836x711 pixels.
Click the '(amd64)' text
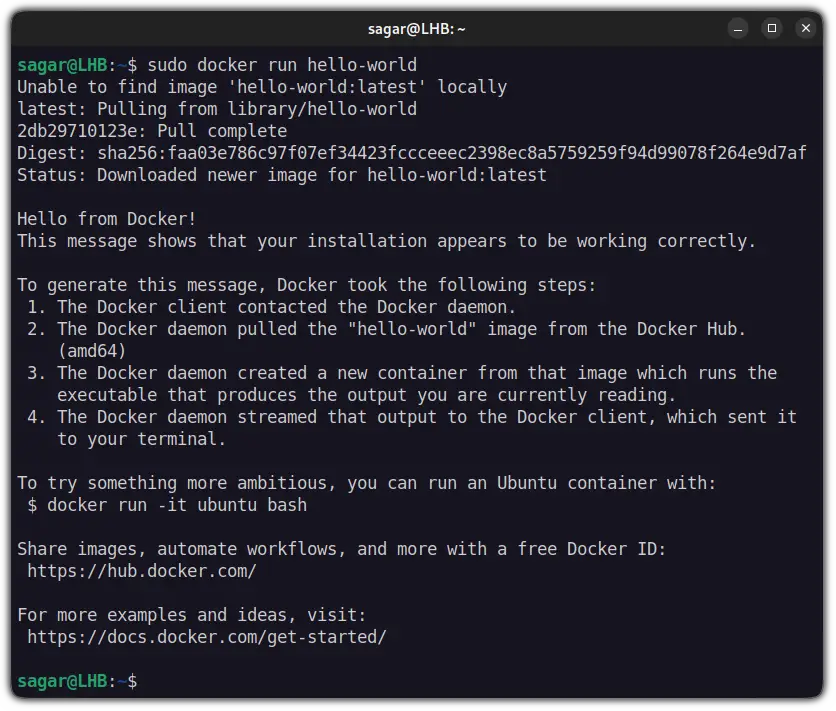pyautogui.click(x=92, y=351)
